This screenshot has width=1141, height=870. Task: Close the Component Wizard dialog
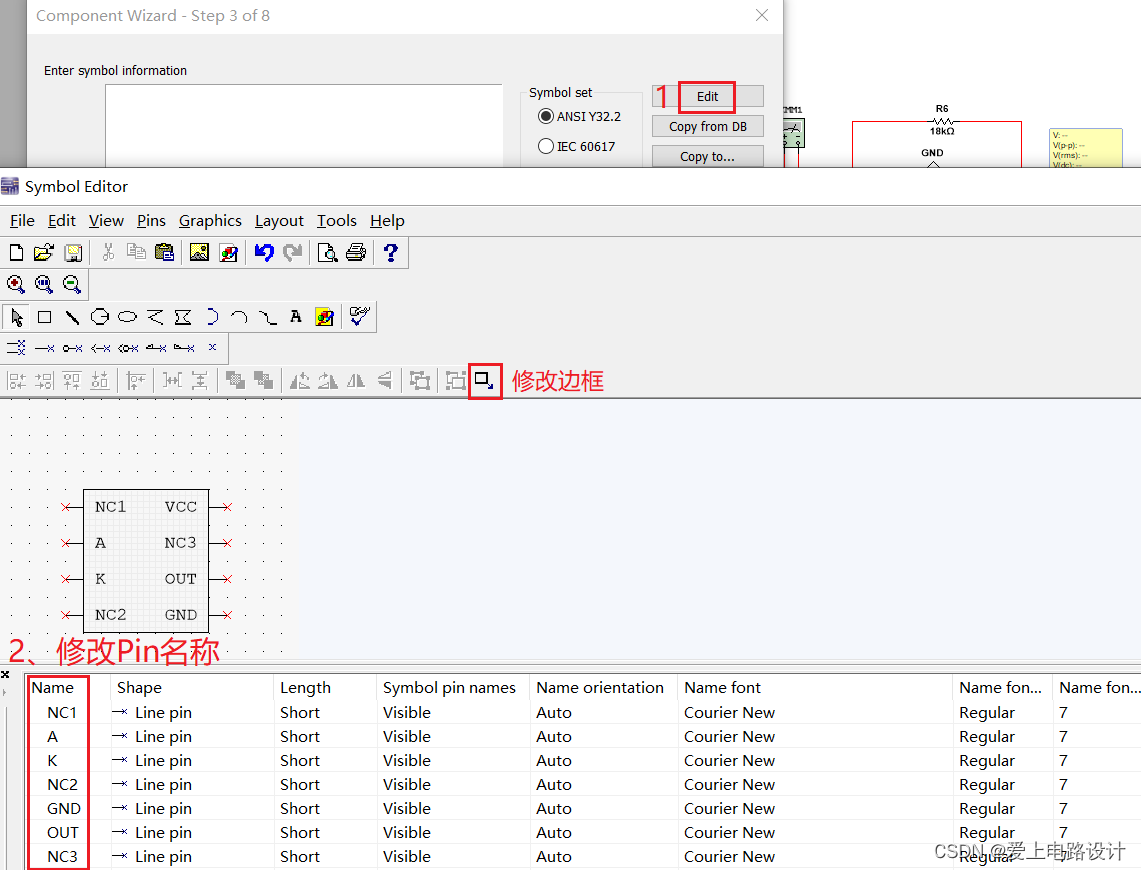pos(762,15)
